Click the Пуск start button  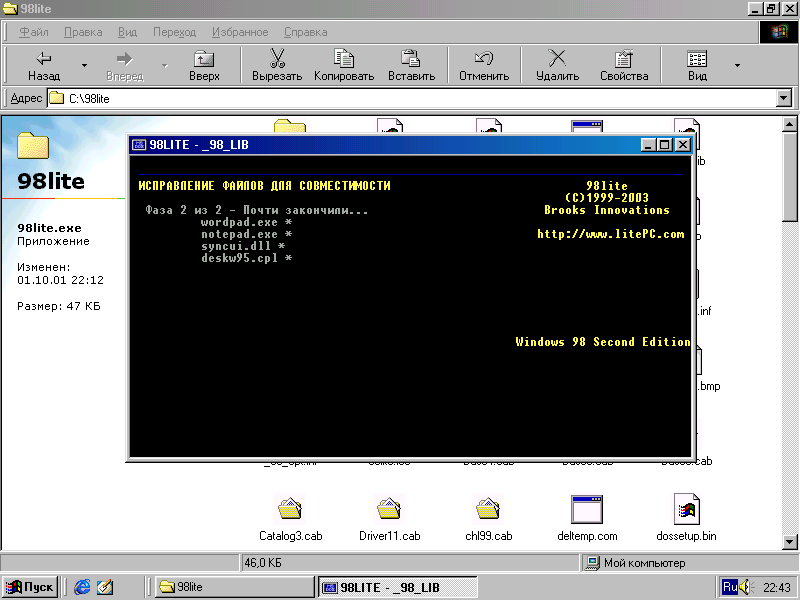(x=30, y=587)
